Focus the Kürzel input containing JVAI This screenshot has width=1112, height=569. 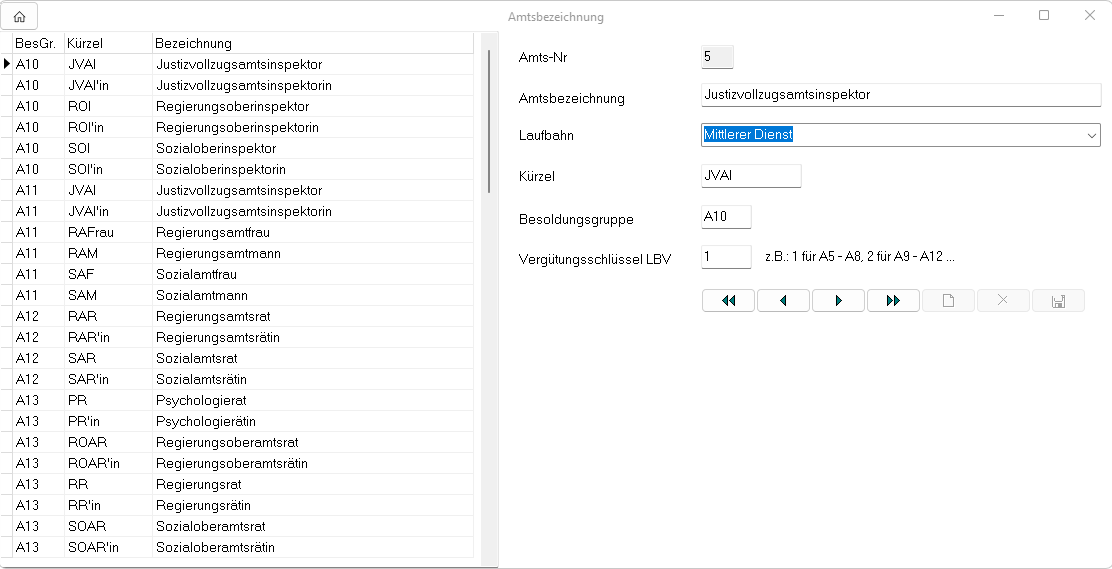coord(751,176)
